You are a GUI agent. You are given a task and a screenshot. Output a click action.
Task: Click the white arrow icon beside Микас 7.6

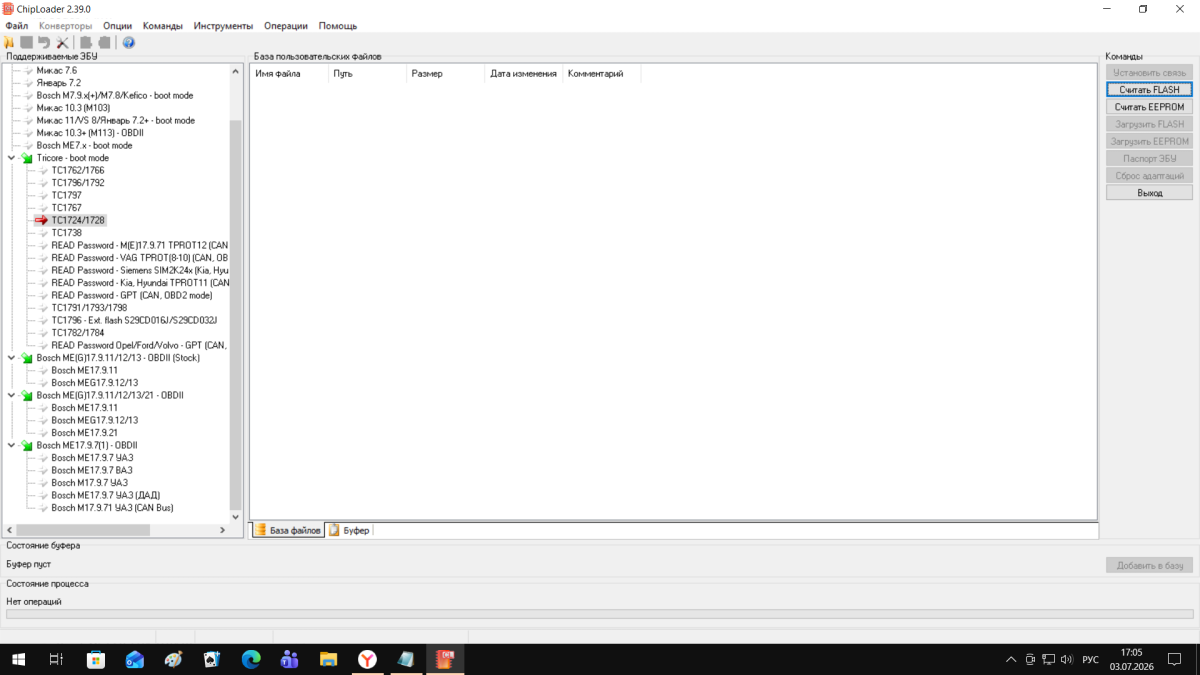28,71
